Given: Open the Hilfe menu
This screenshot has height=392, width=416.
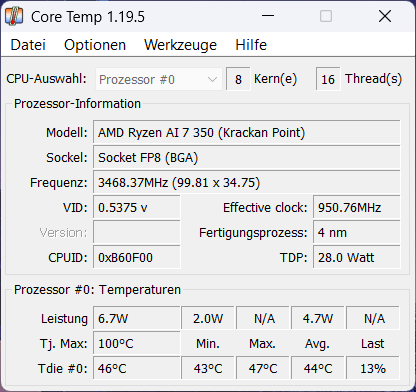Looking at the screenshot, I should click(251, 45).
